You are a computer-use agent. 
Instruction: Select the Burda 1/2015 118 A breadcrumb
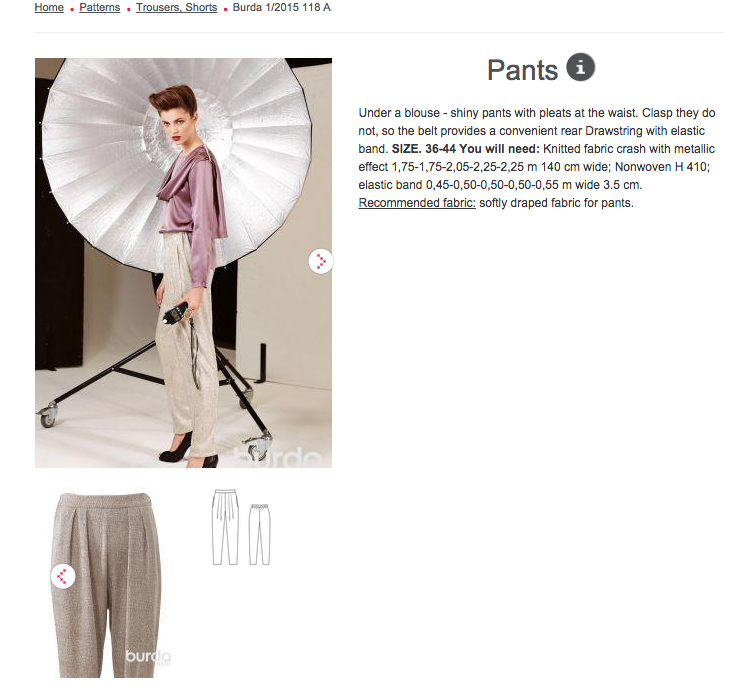click(x=281, y=7)
